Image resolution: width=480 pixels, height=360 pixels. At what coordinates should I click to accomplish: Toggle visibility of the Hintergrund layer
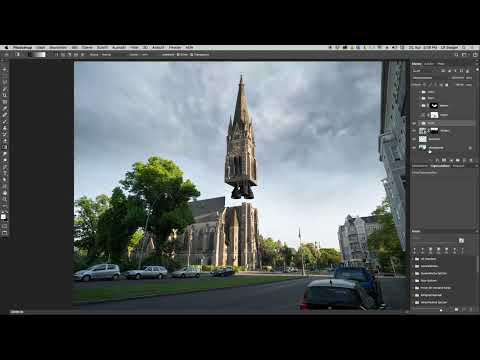414,148
